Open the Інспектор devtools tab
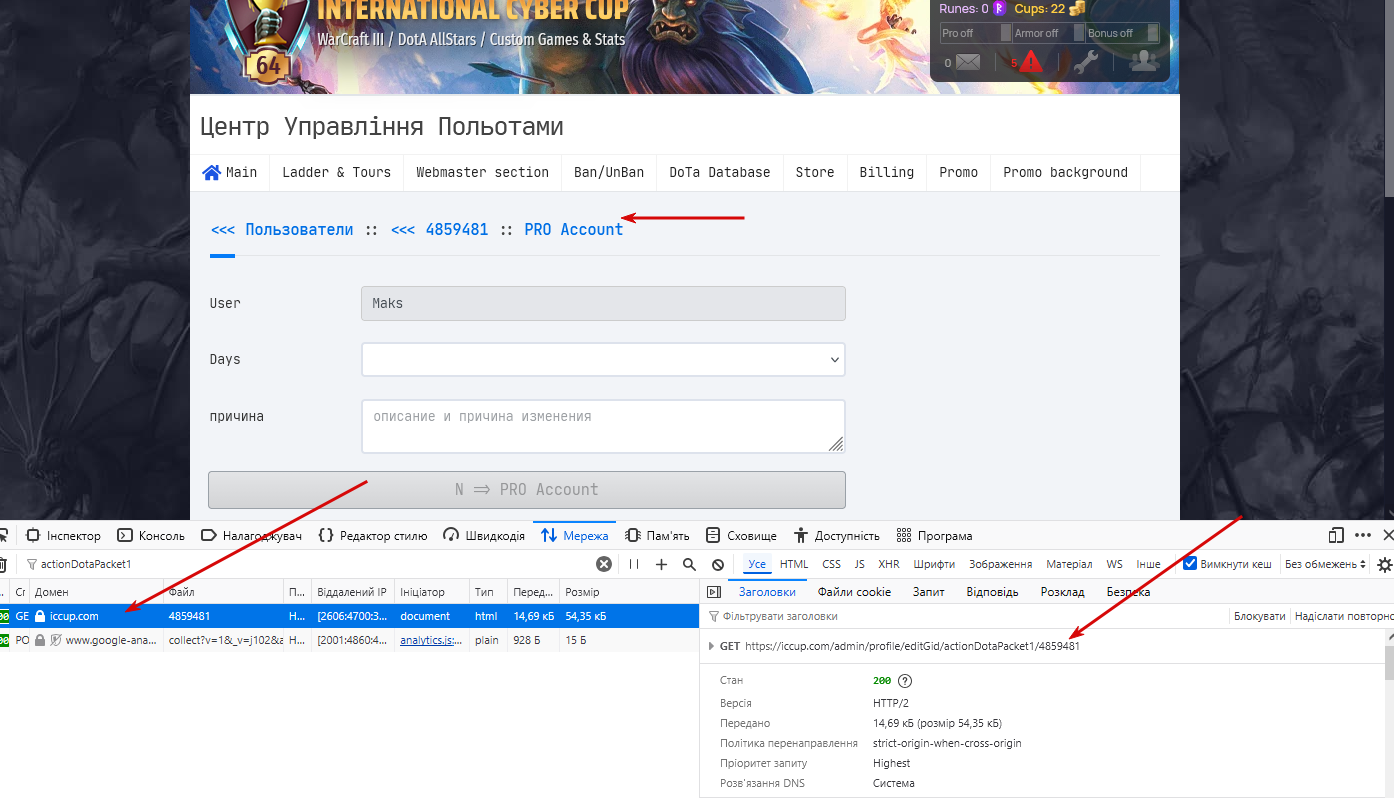Viewport: 1394px width, 798px height. (x=63, y=535)
